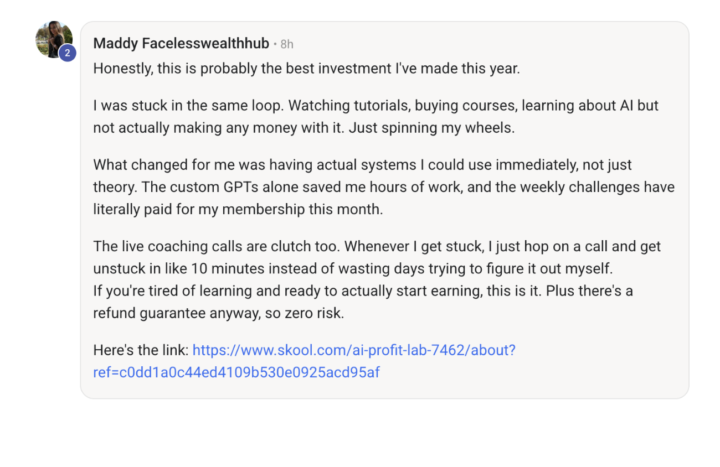The width and height of the screenshot is (720, 467).
Task: Click "The live coaching calls are clutch" sentence
Action: pos(210,245)
